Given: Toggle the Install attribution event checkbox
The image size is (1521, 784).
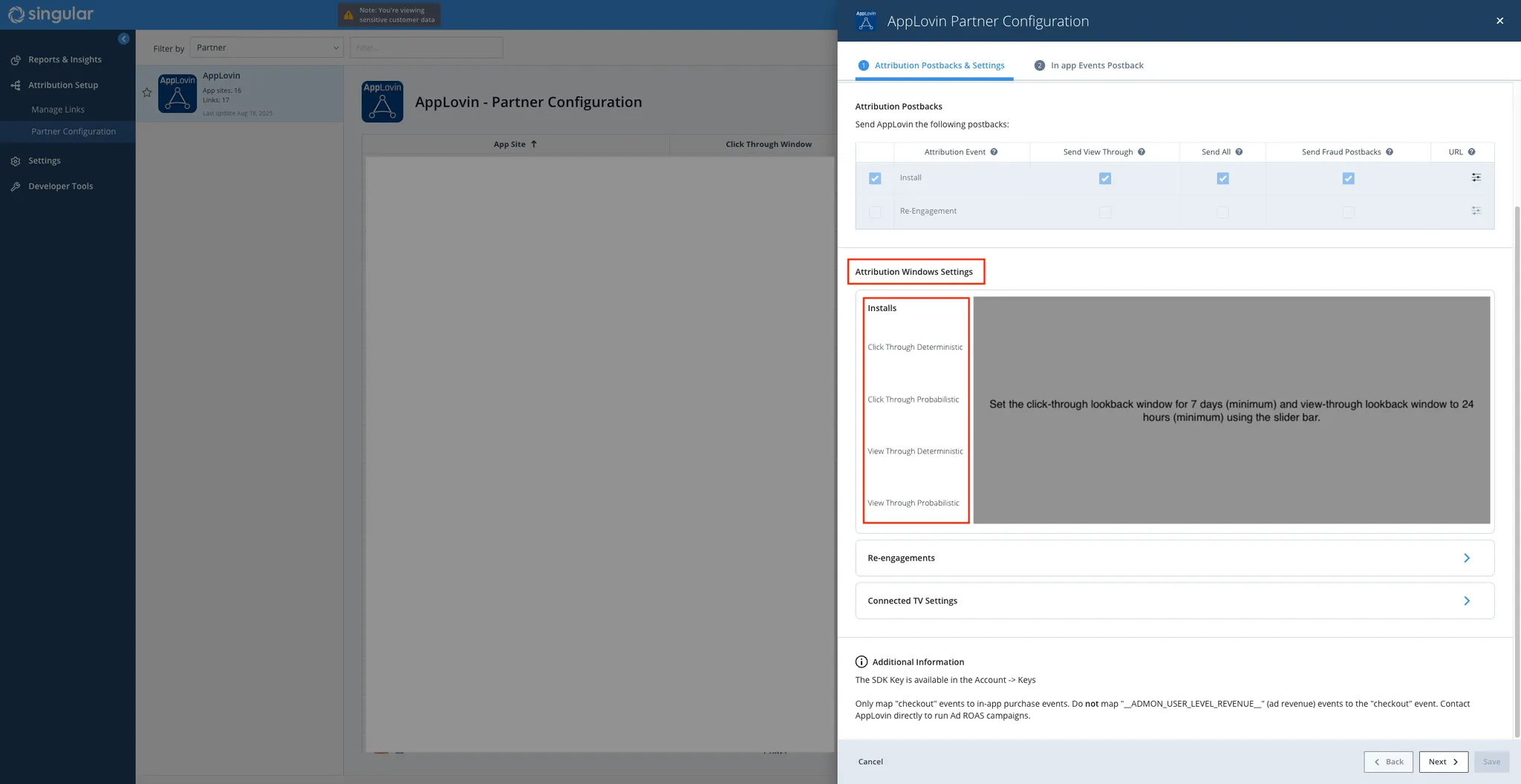Looking at the screenshot, I should click(875, 178).
